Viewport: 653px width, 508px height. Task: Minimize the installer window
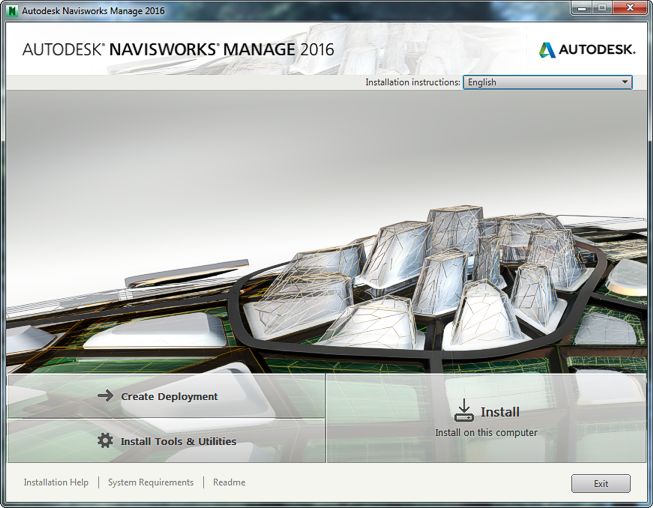click(x=582, y=8)
